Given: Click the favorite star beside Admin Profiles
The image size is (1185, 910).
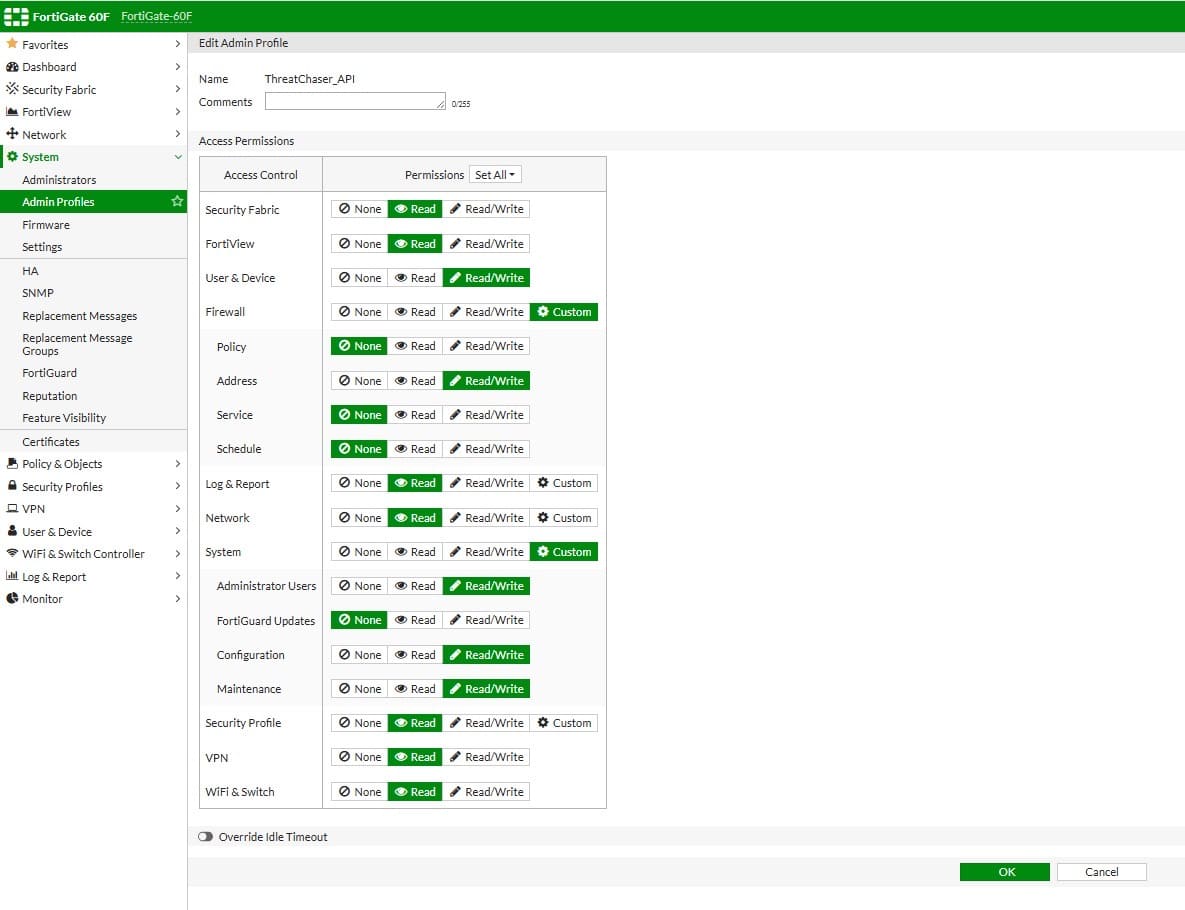Looking at the screenshot, I should point(177,202).
